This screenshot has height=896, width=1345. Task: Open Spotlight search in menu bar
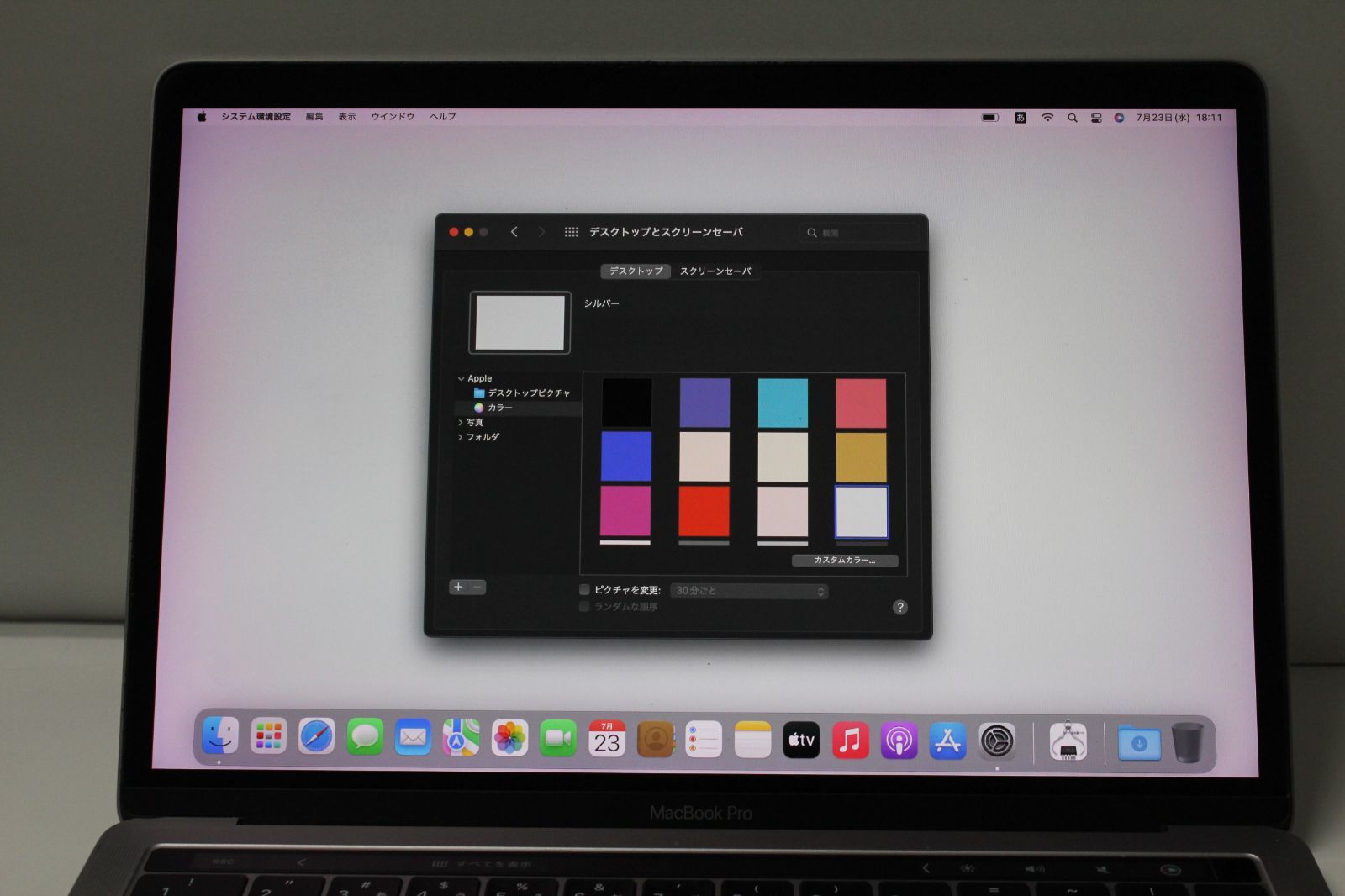click(x=1072, y=118)
